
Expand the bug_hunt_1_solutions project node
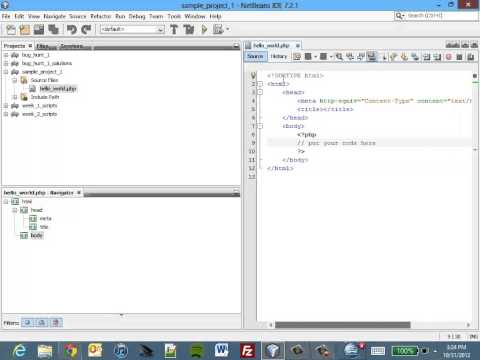pyautogui.click(x=6, y=63)
